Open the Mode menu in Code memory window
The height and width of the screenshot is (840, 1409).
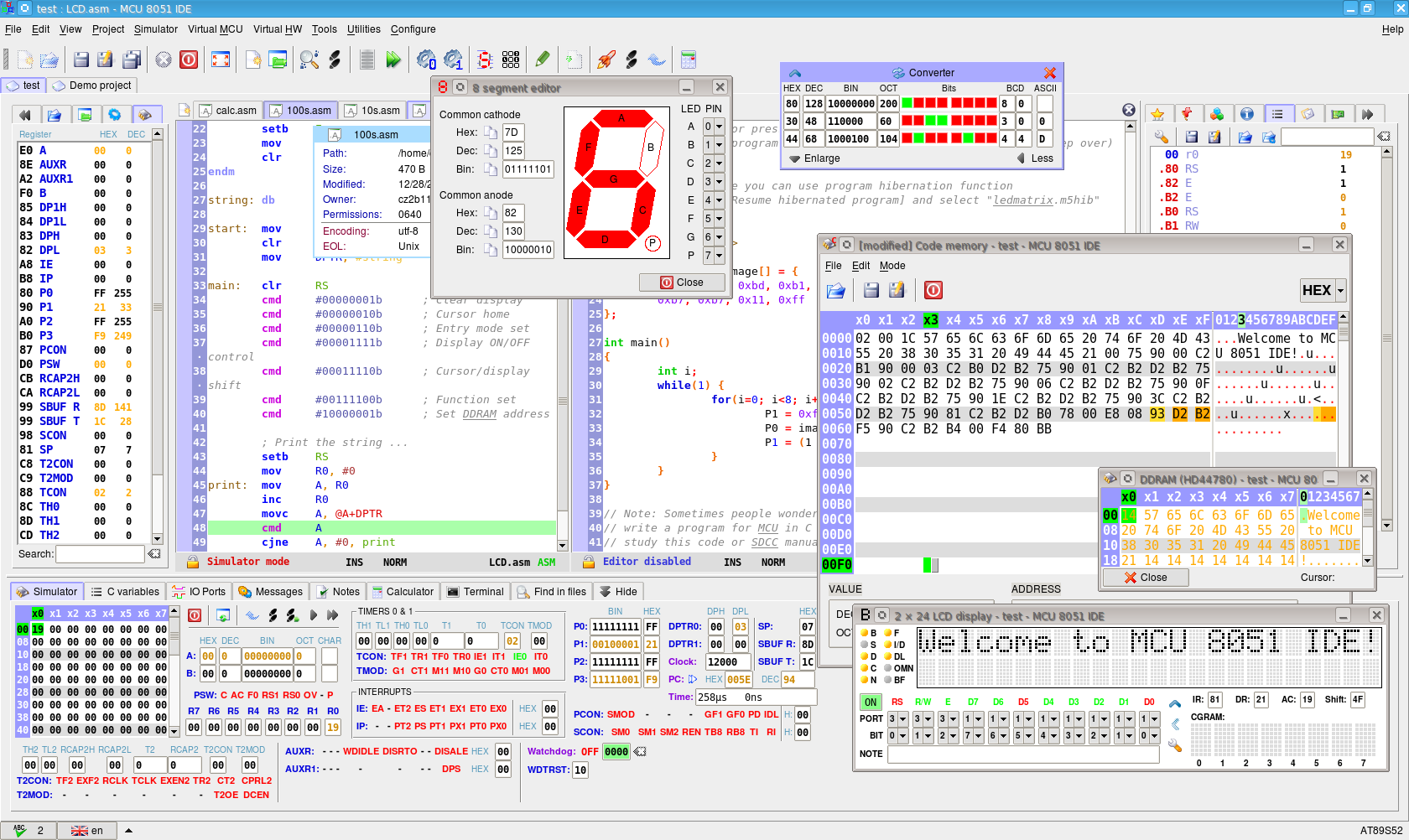click(x=892, y=266)
